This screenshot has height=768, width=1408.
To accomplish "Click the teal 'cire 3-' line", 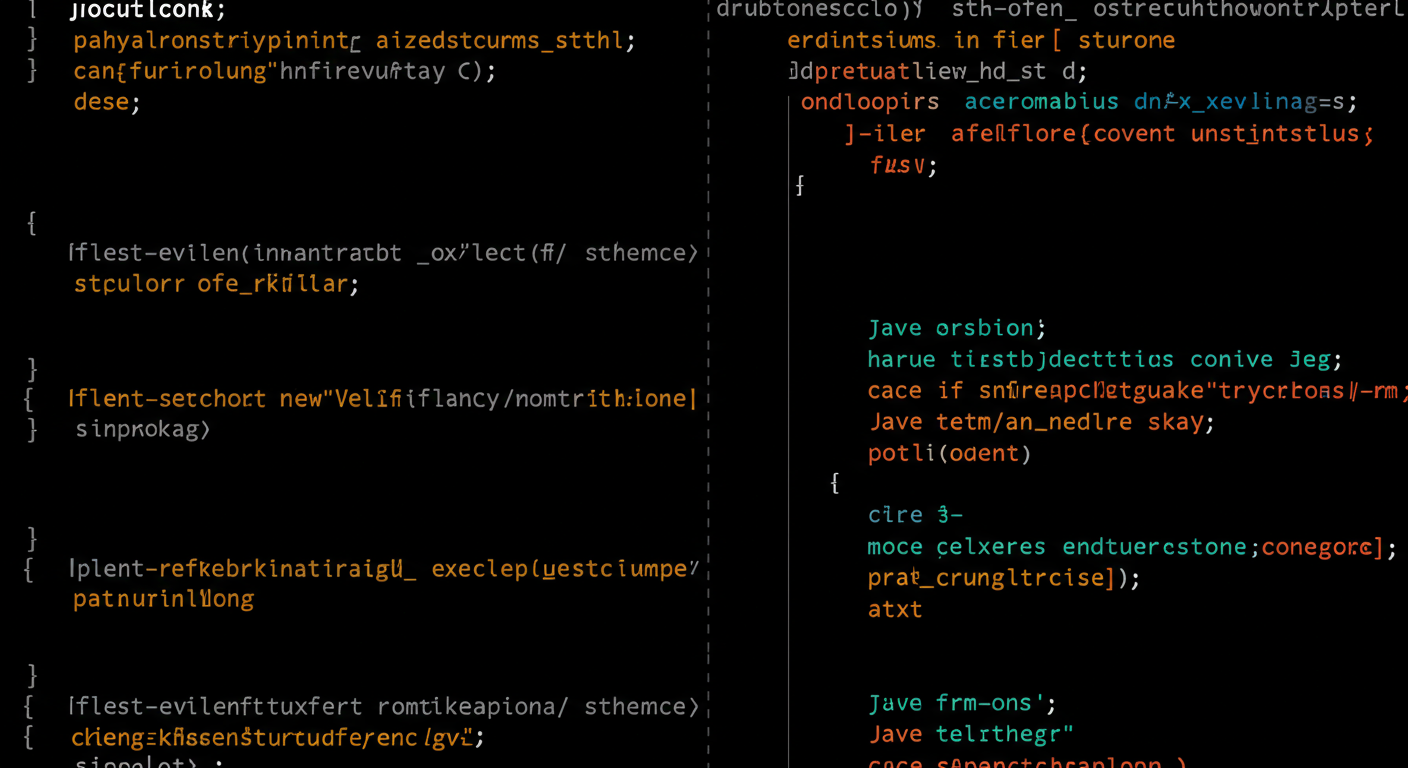I will pos(915,515).
